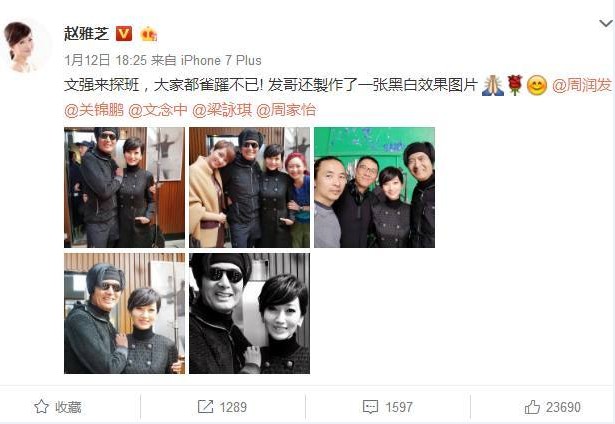
Task: Open the green background group photo
Action: click(x=374, y=187)
